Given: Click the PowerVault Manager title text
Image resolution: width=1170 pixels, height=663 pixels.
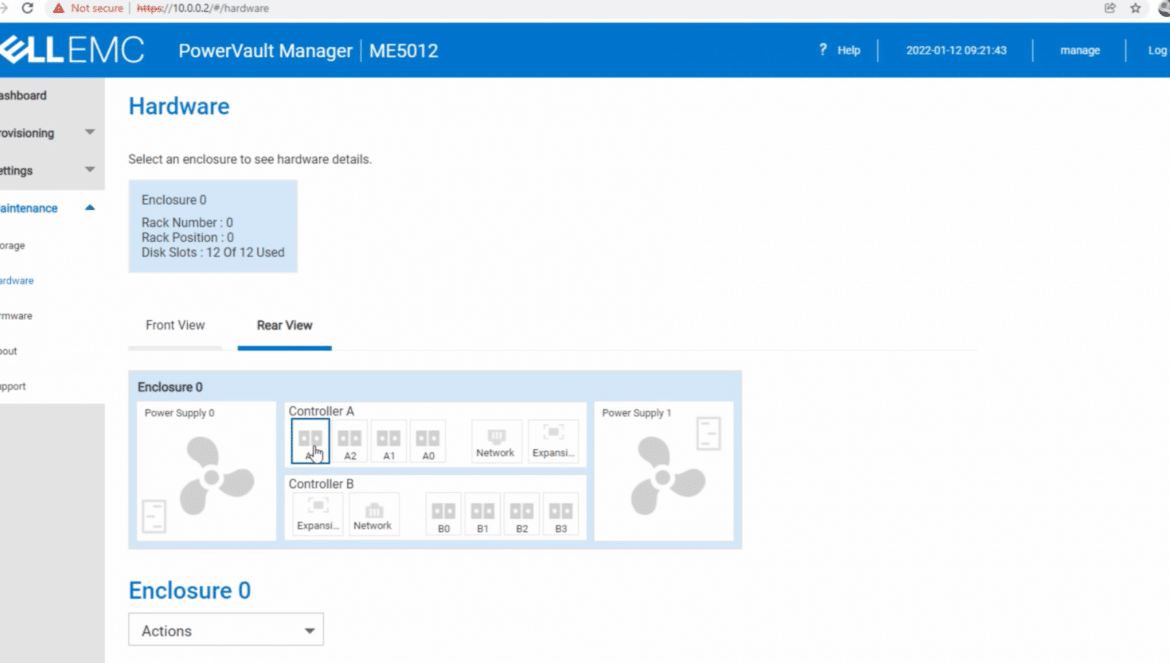Looking at the screenshot, I should [x=265, y=51].
